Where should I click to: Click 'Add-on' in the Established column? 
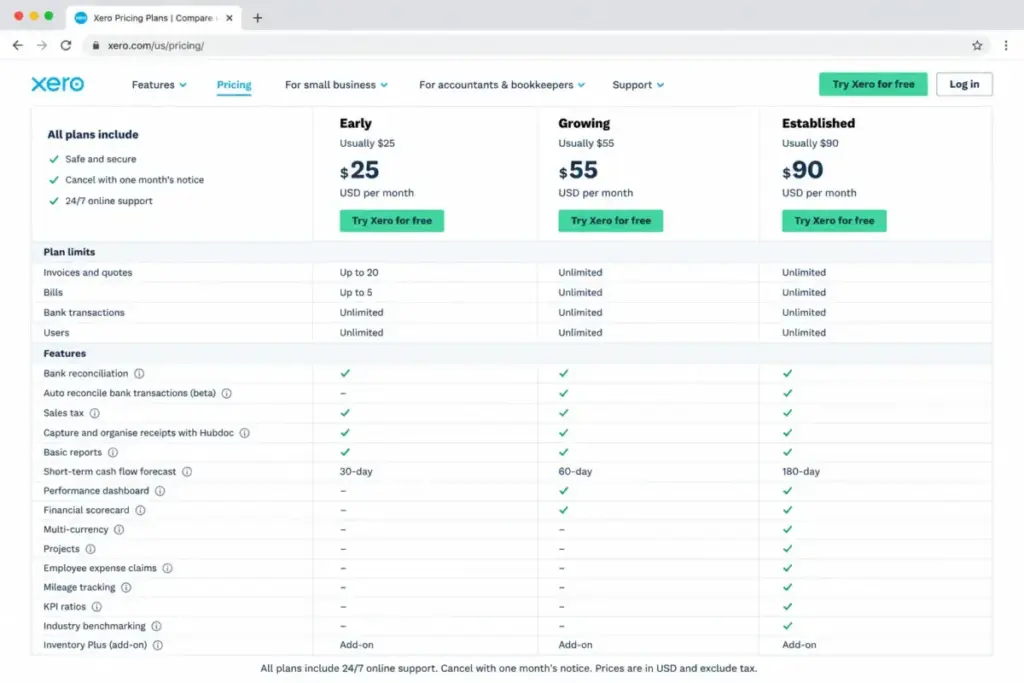799,645
